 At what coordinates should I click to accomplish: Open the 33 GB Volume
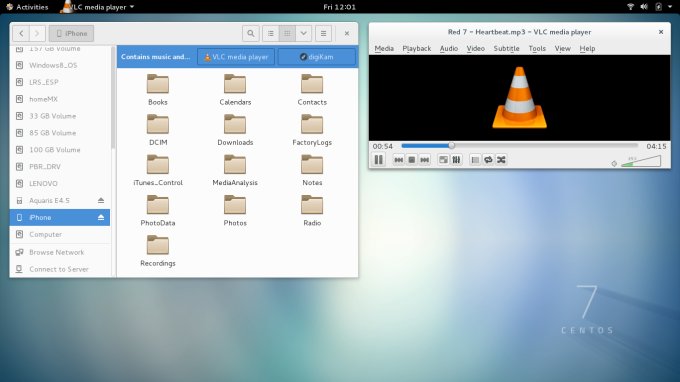click(60, 116)
